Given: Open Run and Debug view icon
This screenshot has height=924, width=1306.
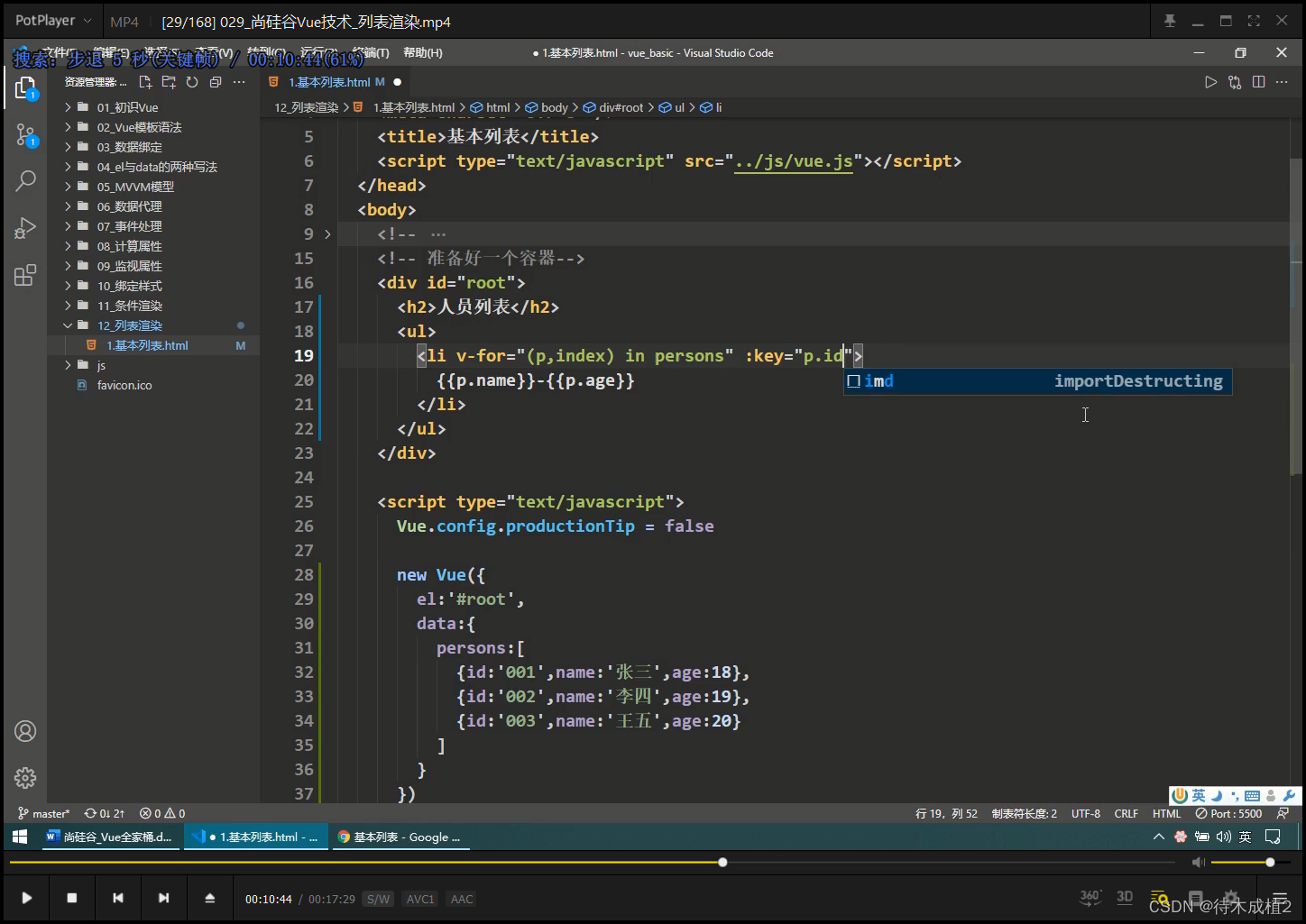Looking at the screenshot, I should tap(25, 228).
